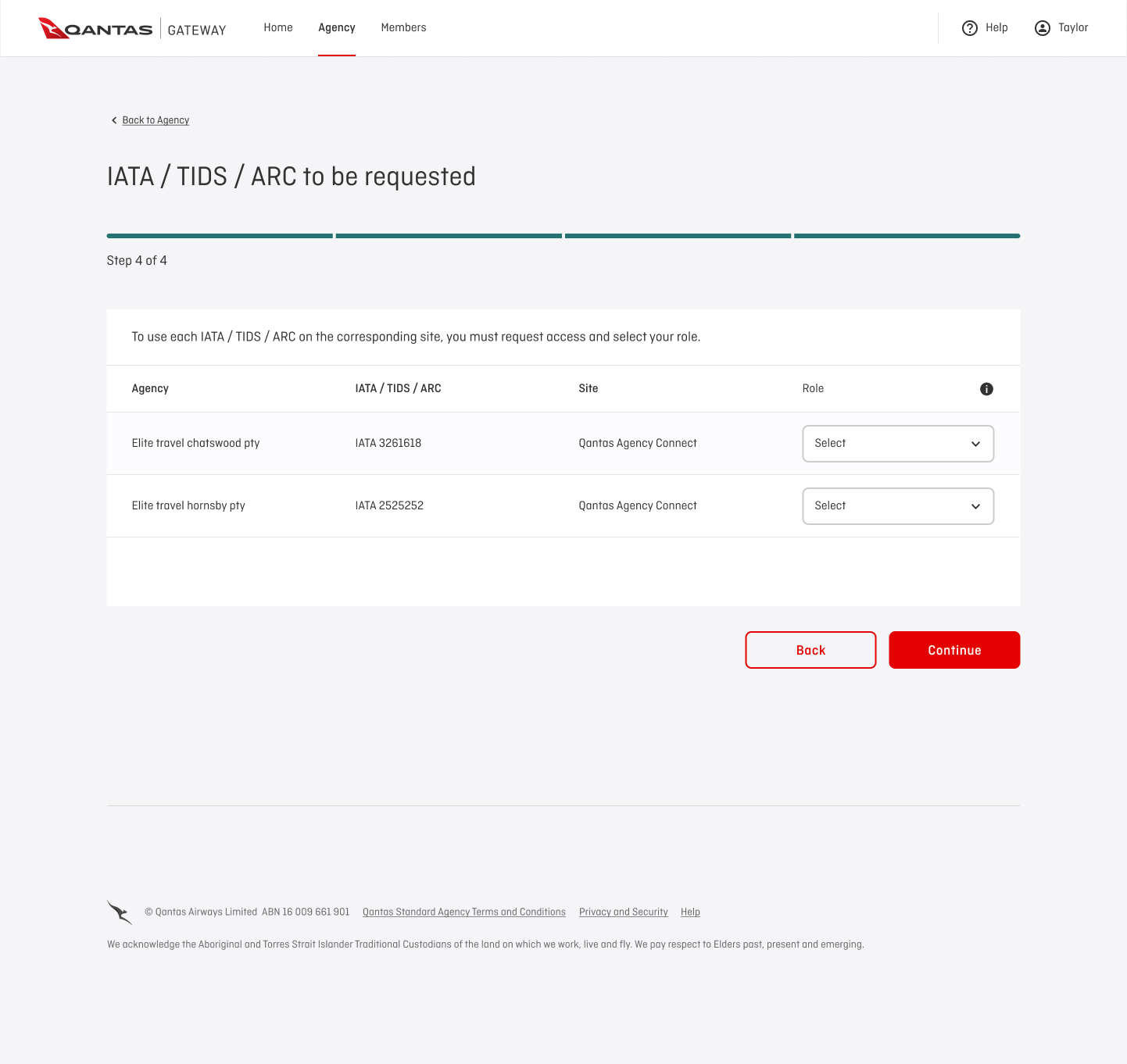1127x1064 pixels.
Task: Click the Elite travel chatswood pty cell
Action: pos(195,443)
